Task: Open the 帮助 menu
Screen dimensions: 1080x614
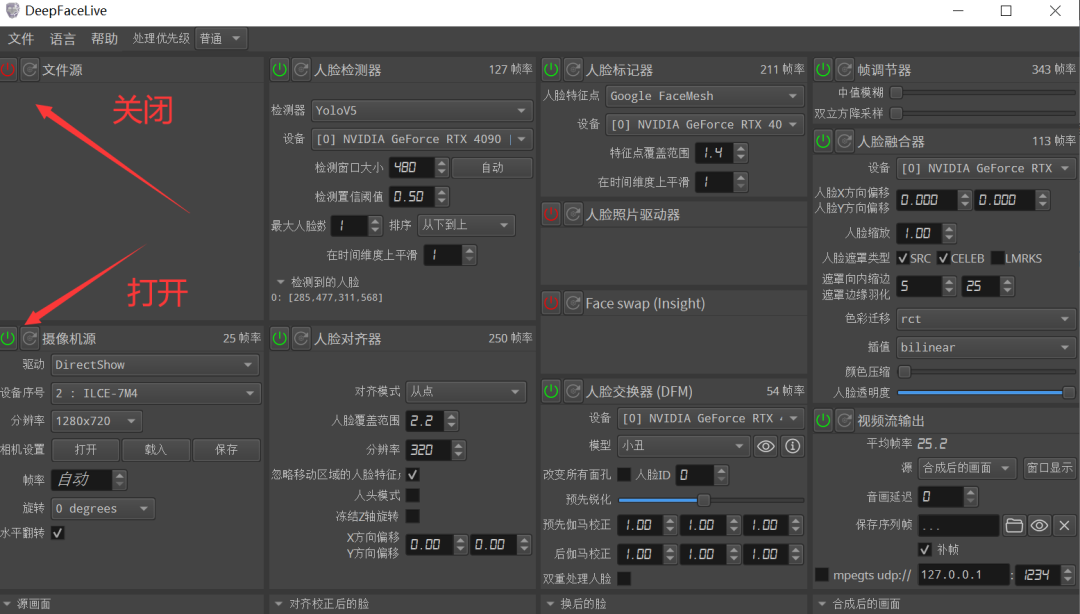Action: [x=105, y=39]
